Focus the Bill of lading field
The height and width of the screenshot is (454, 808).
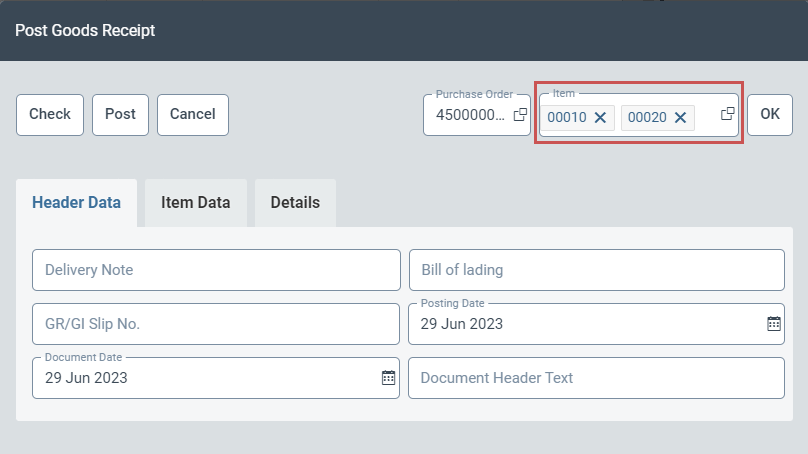click(596, 270)
